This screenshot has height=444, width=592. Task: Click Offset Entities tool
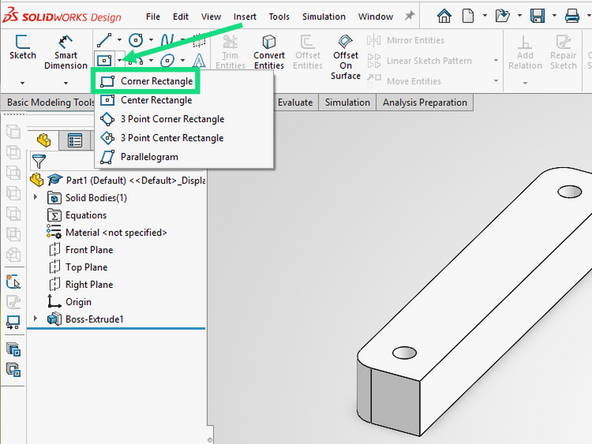pyautogui.click(x=308, y=52)
